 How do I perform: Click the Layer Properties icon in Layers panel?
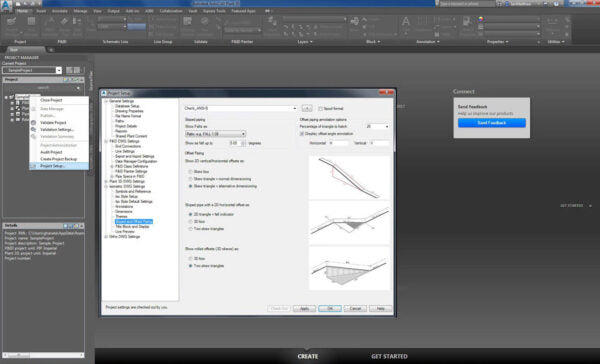pyautogui.click(x=272, y=21)
